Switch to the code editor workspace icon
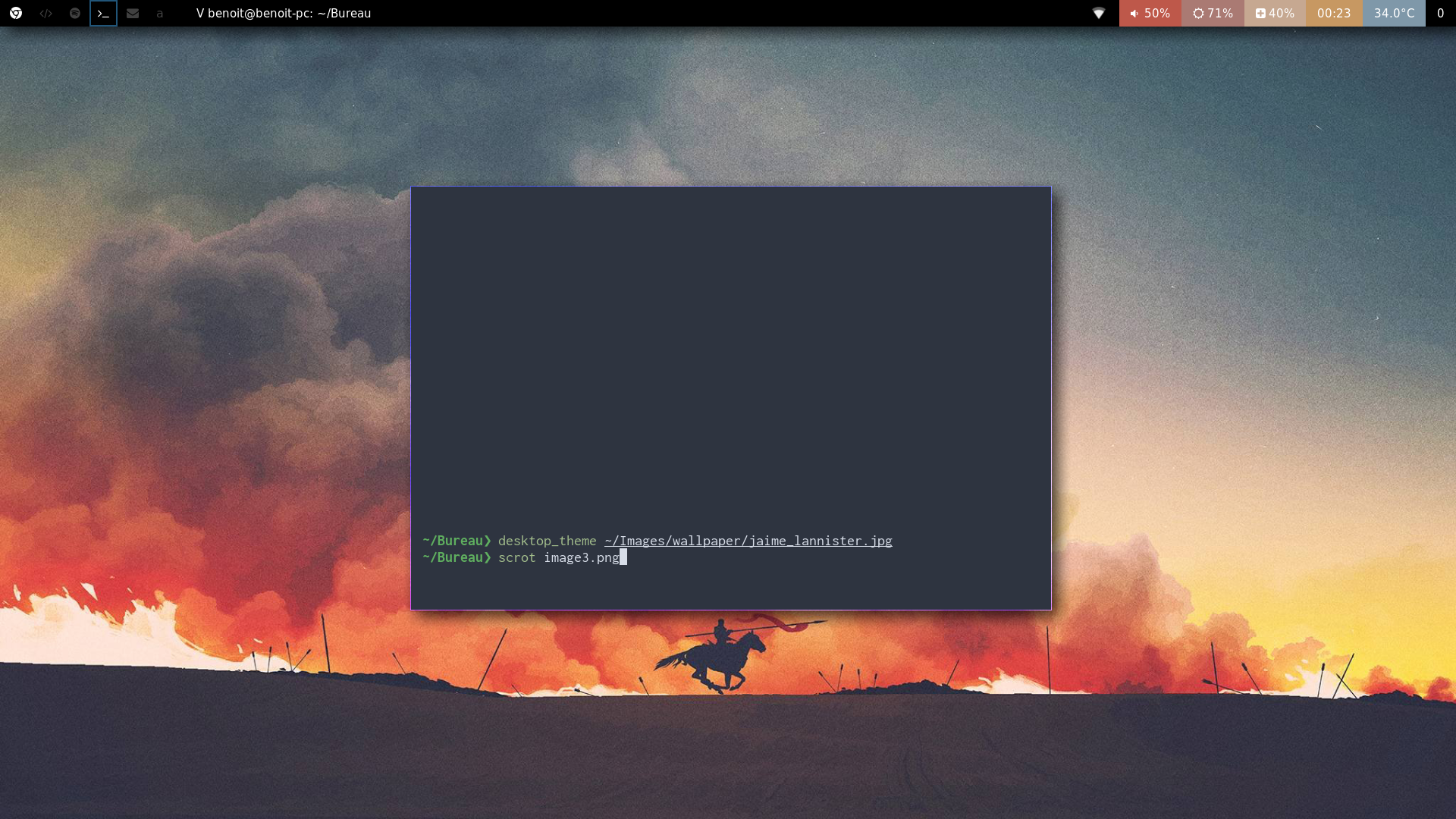 pos(45,13)
